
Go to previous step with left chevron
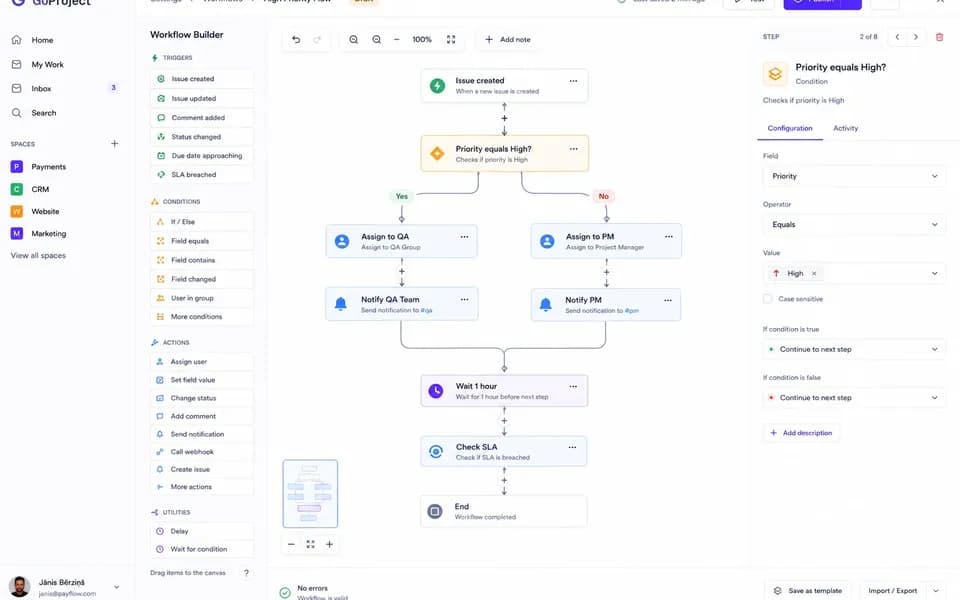[898, 37]
